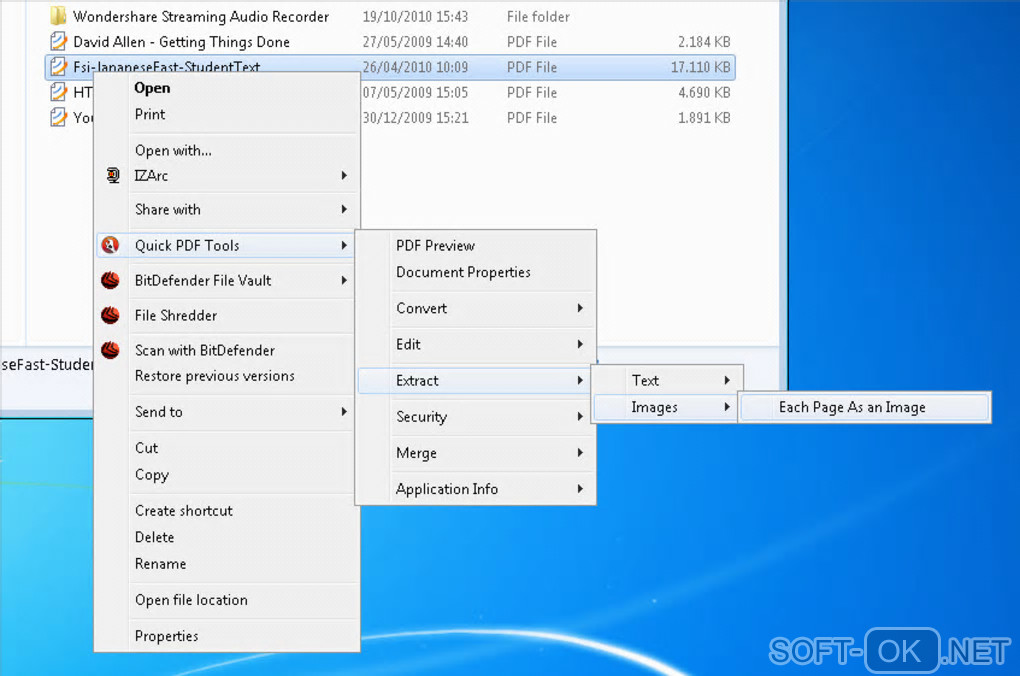
Task: Click the David Allen PDF file icon
Action: [59, 42]
